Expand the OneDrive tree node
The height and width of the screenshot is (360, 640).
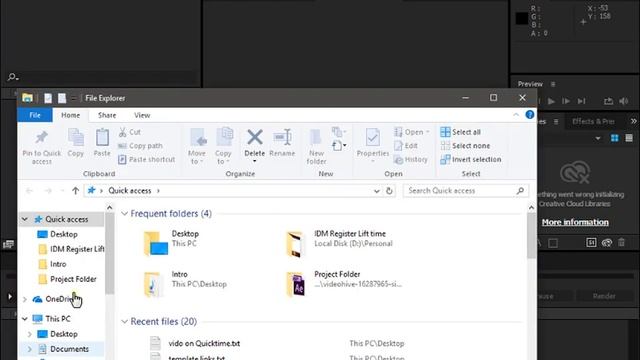tap(25, 299)
